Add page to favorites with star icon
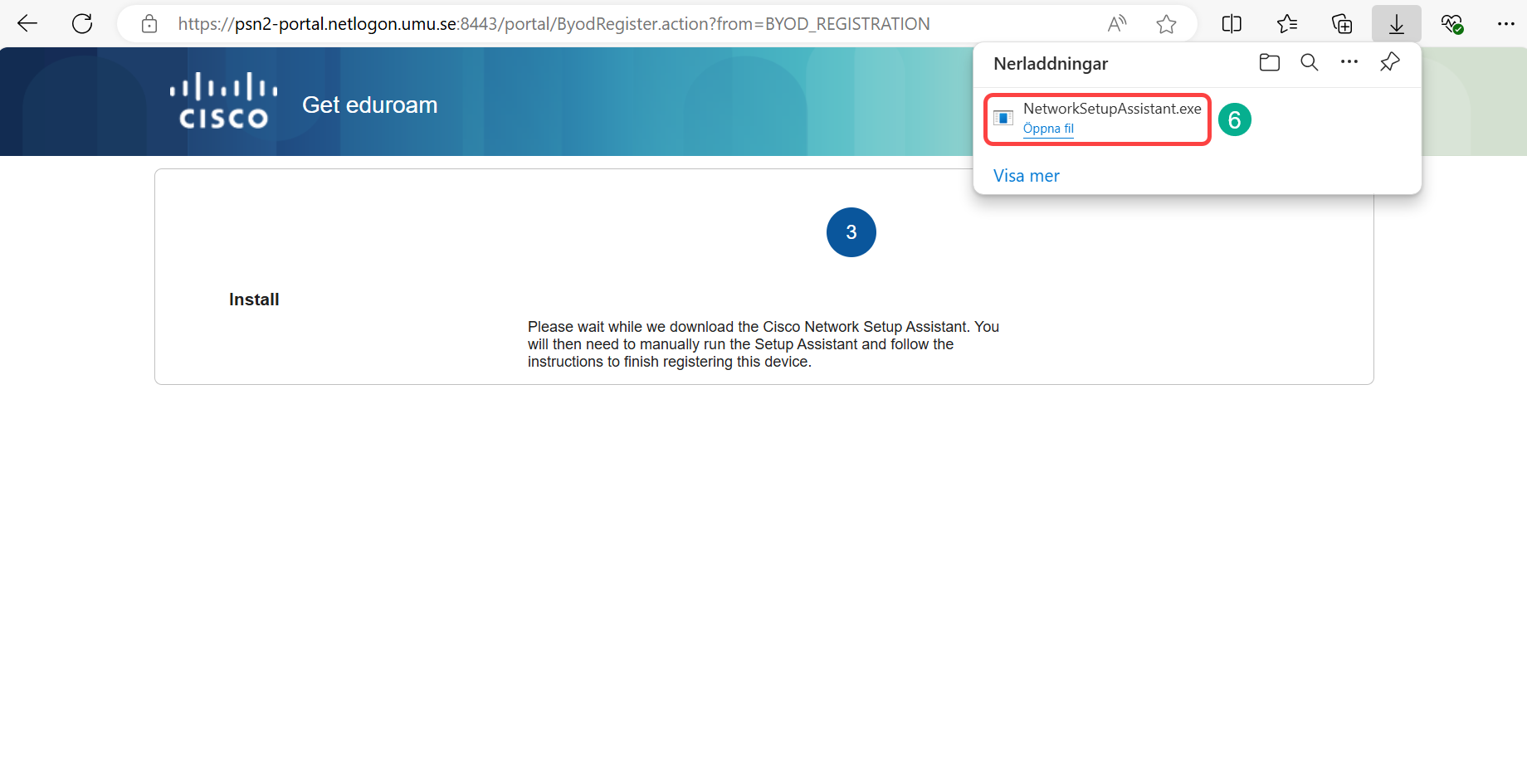 pos(1166,24)
